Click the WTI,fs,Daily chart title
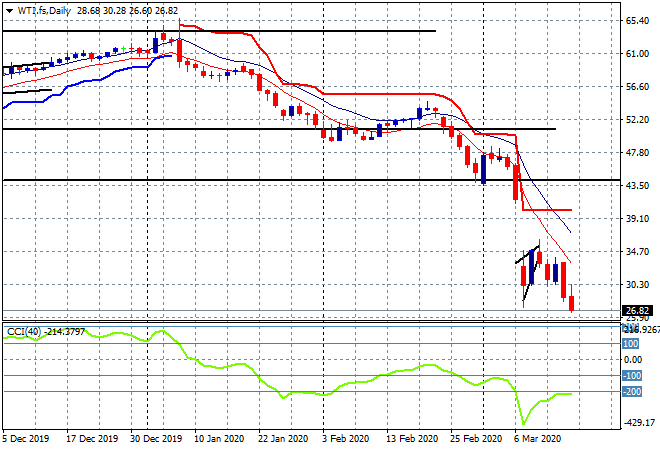 point(42,10)
